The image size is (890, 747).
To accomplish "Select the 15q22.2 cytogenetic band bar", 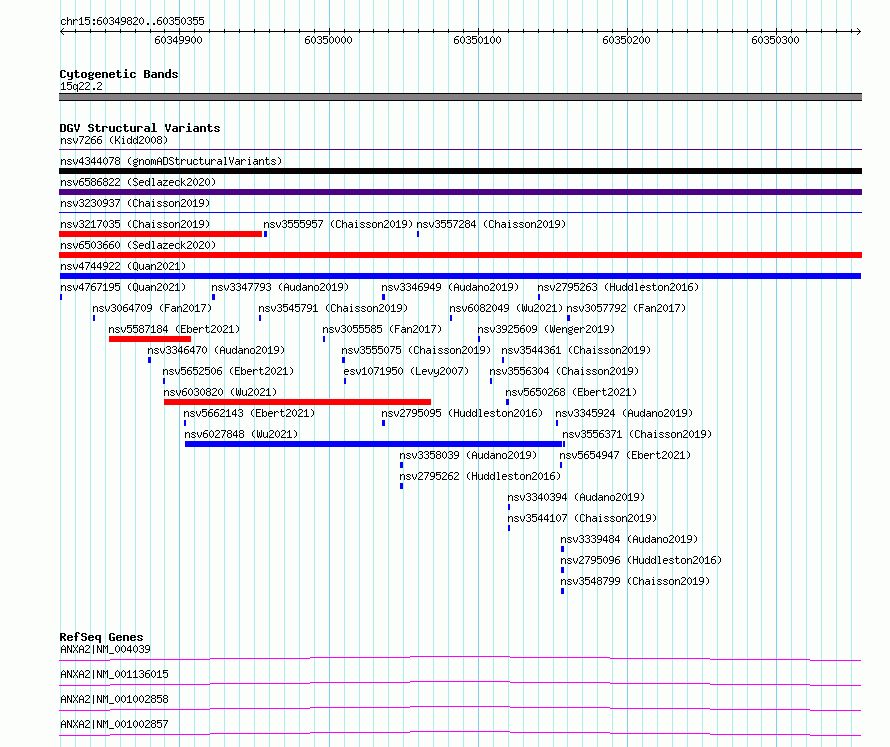I will pyautogui.click(x=460, y=97).
